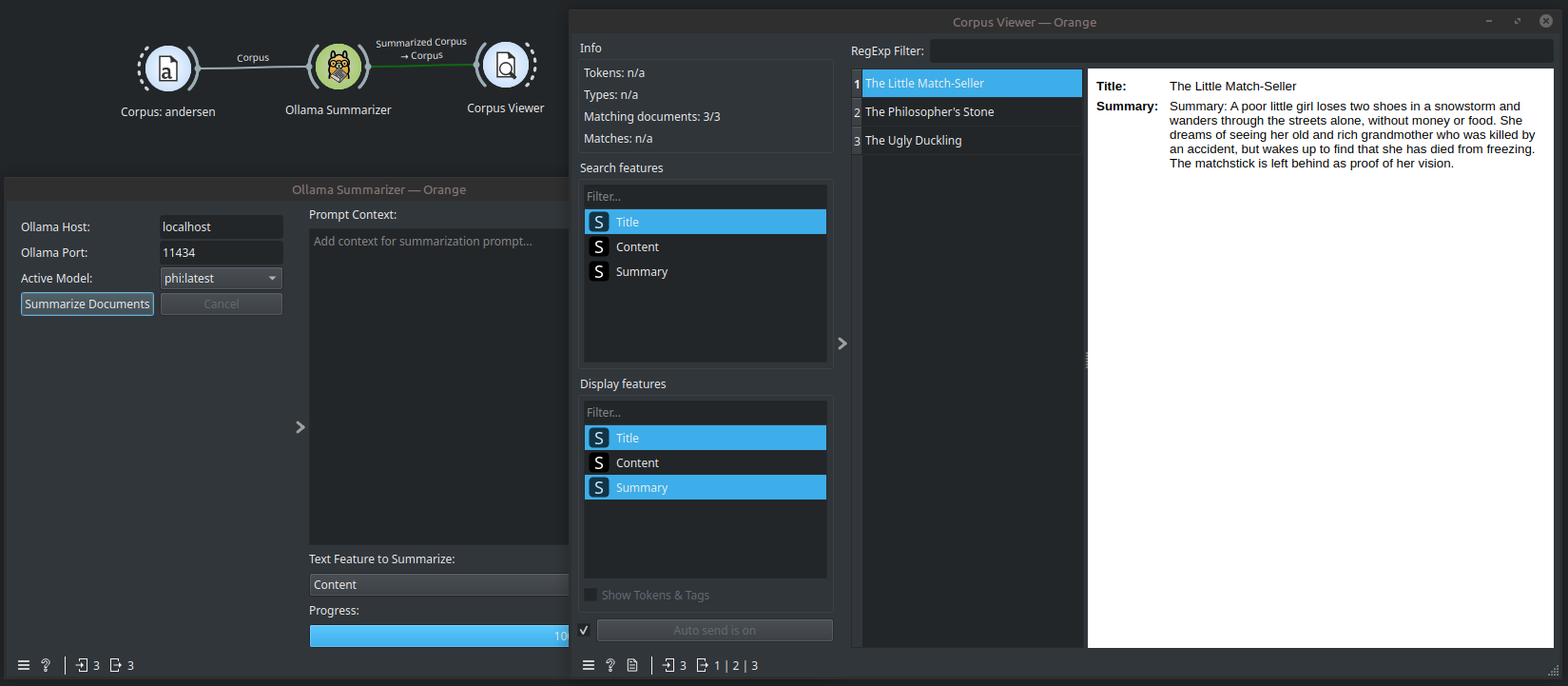Screen dimensions: 1568x686
Task: Collapse the Corpus Viewer side panel arrow
Action: click(x=842, y=343)
